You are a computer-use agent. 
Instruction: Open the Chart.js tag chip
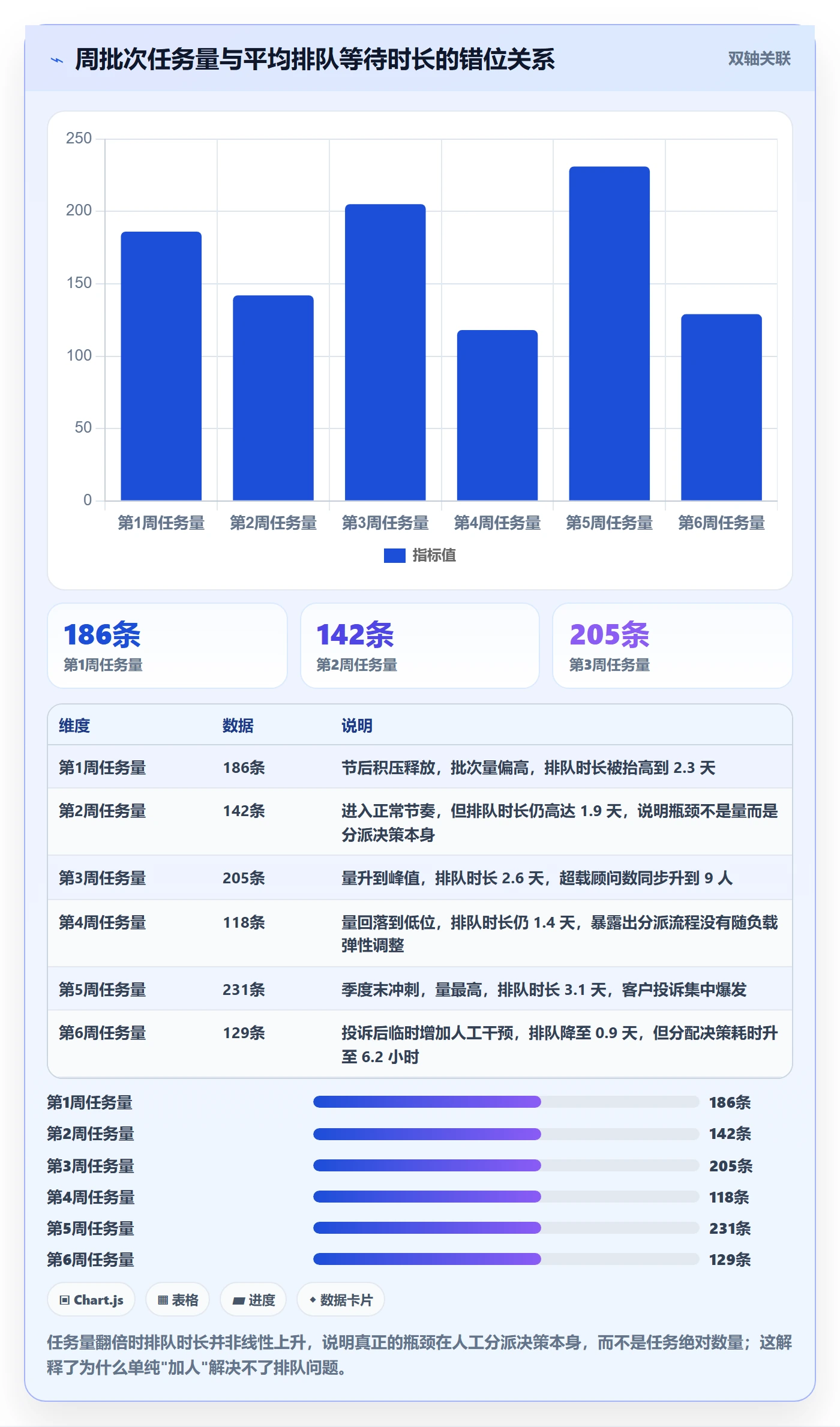click(x=91, y=1300)
